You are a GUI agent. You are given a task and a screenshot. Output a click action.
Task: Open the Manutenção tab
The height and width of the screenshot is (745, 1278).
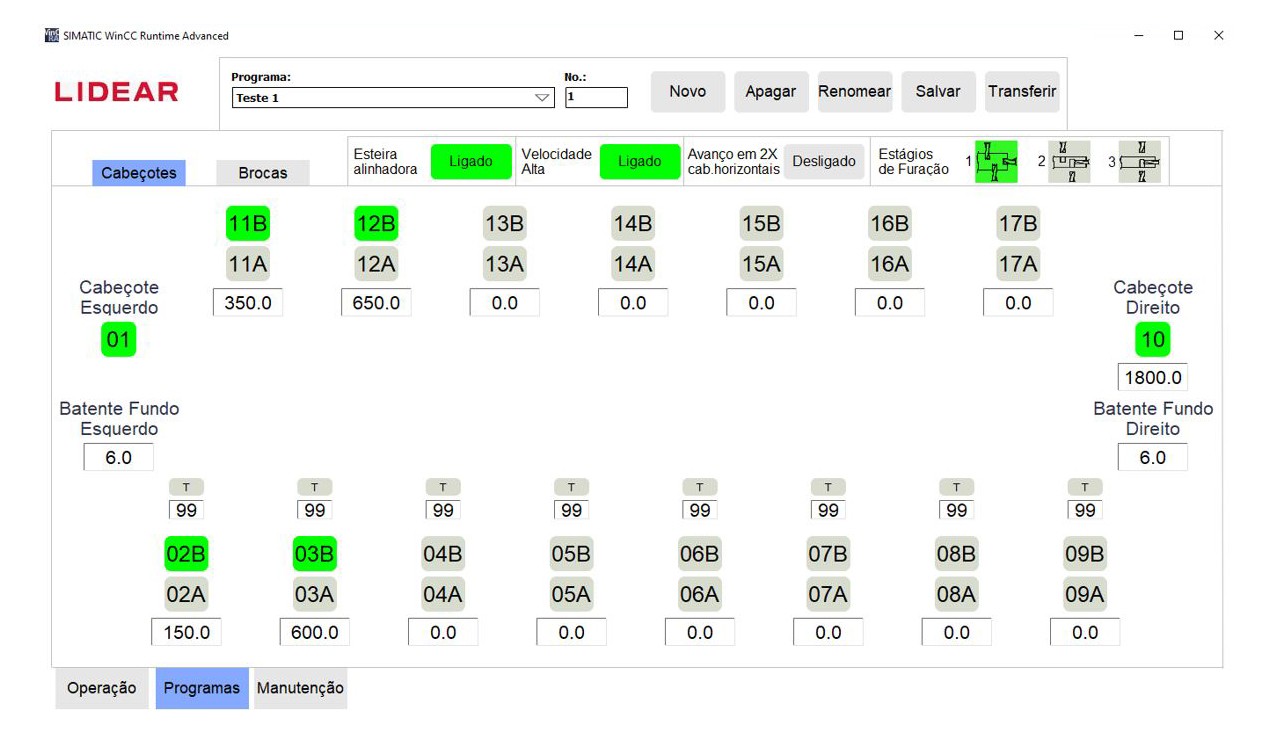[x=300, y=688]
